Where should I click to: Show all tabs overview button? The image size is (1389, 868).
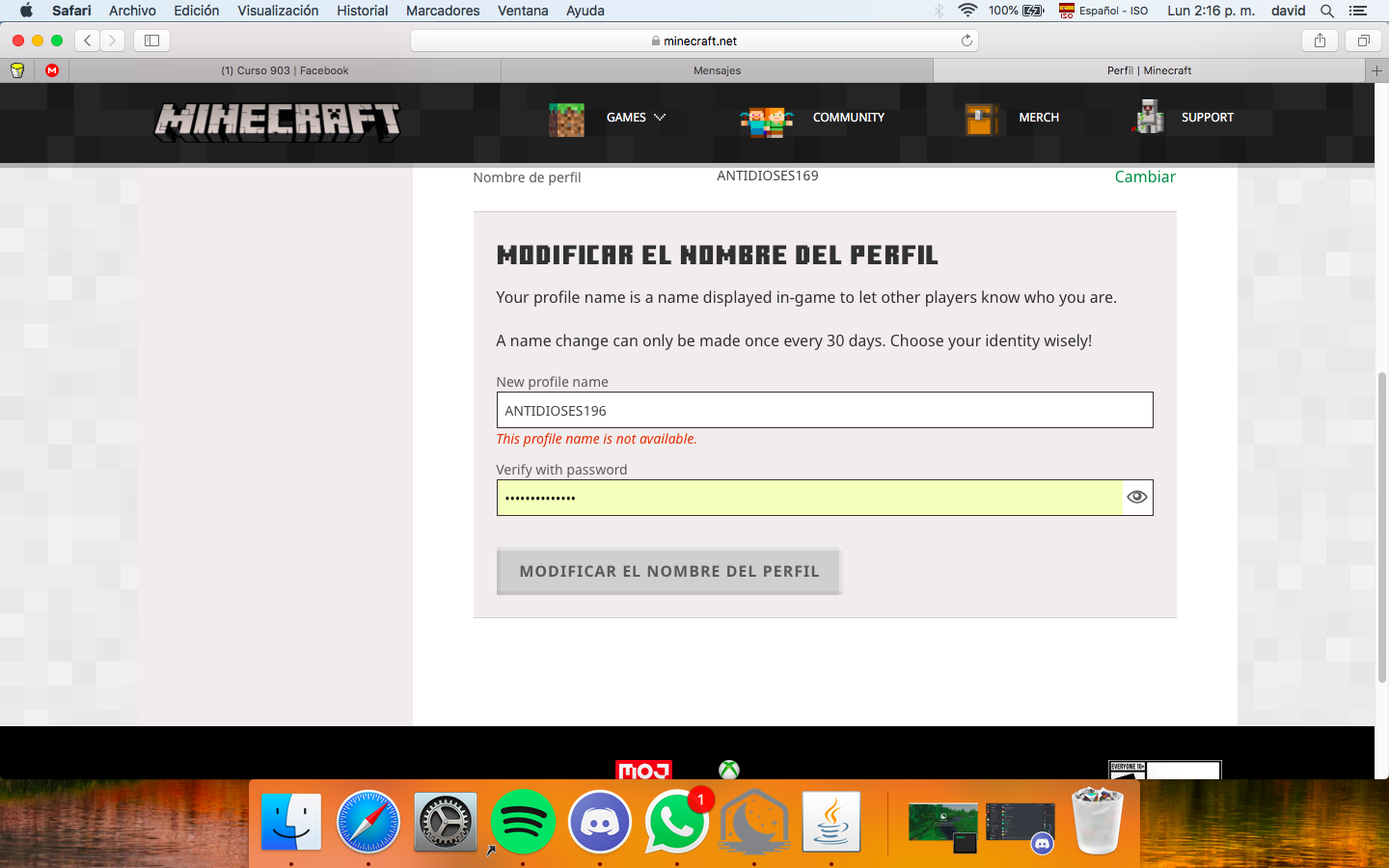click(x=1364, y=41)
